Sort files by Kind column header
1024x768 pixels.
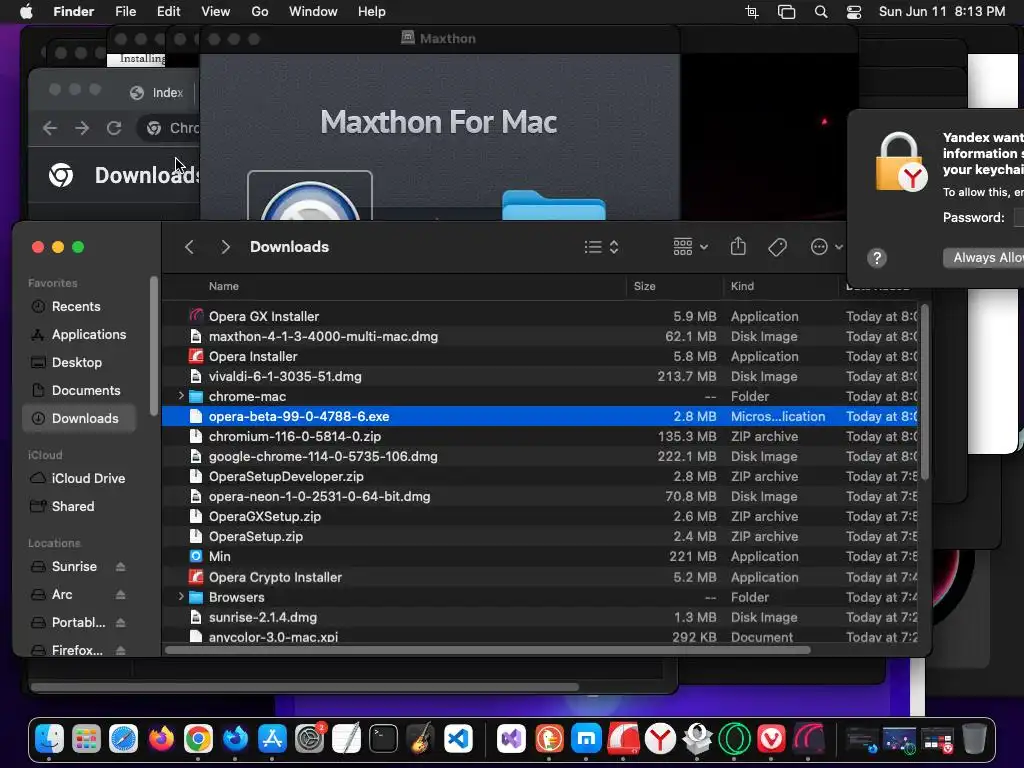[x=742, y=286]
